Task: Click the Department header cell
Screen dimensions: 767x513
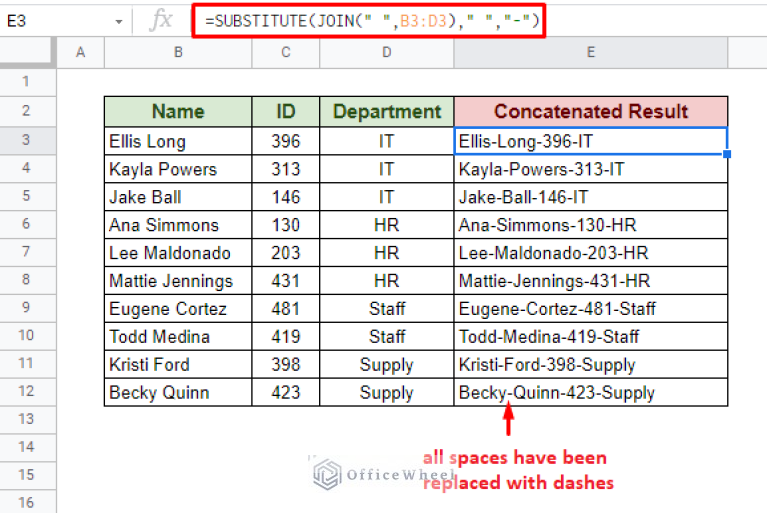Action: pyautogui.click(x=386, y=112)
